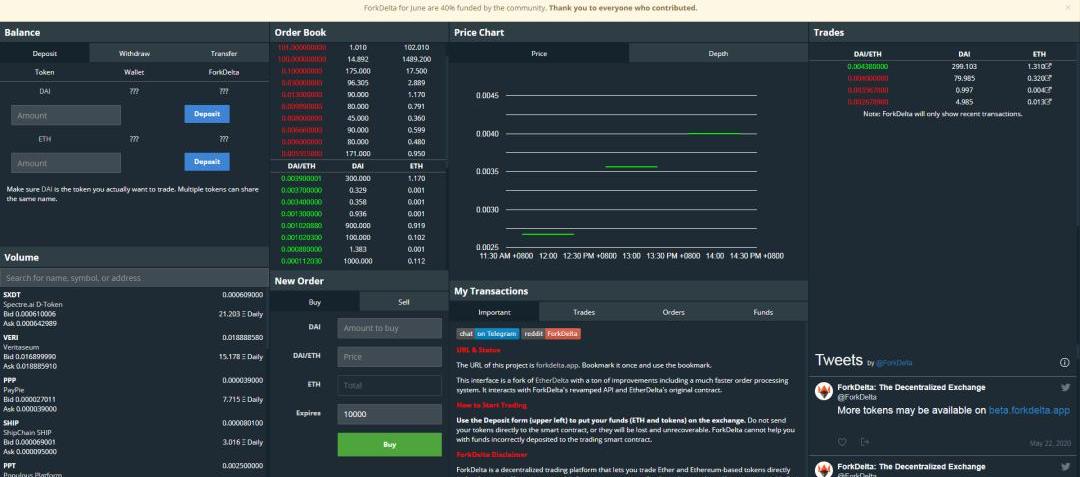This screenshot has width=1080, height=477.
Task: Open the external link icon on the 0.004 ETH trade
Action: 1049,90
